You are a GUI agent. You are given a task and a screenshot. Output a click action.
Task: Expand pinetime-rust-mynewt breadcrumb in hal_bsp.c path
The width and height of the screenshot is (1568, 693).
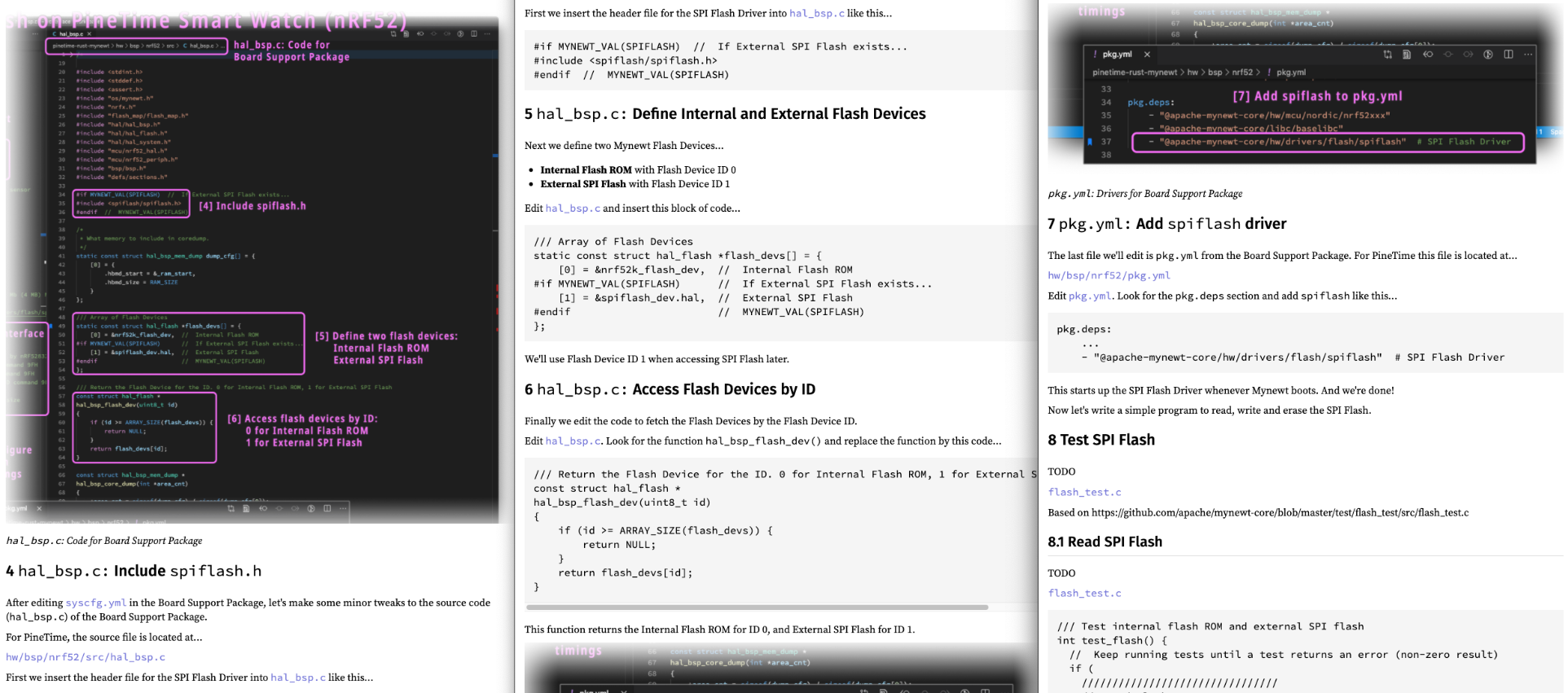pos(81,46)
